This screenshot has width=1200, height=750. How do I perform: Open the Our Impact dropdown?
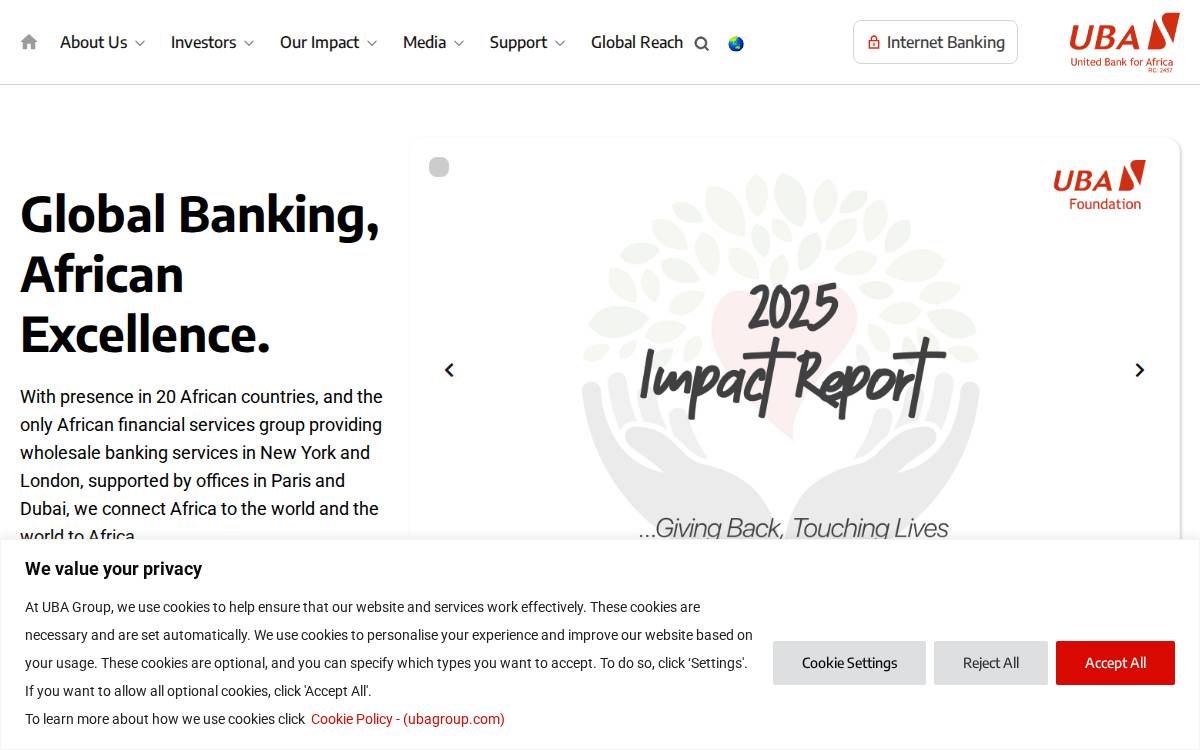328,42
